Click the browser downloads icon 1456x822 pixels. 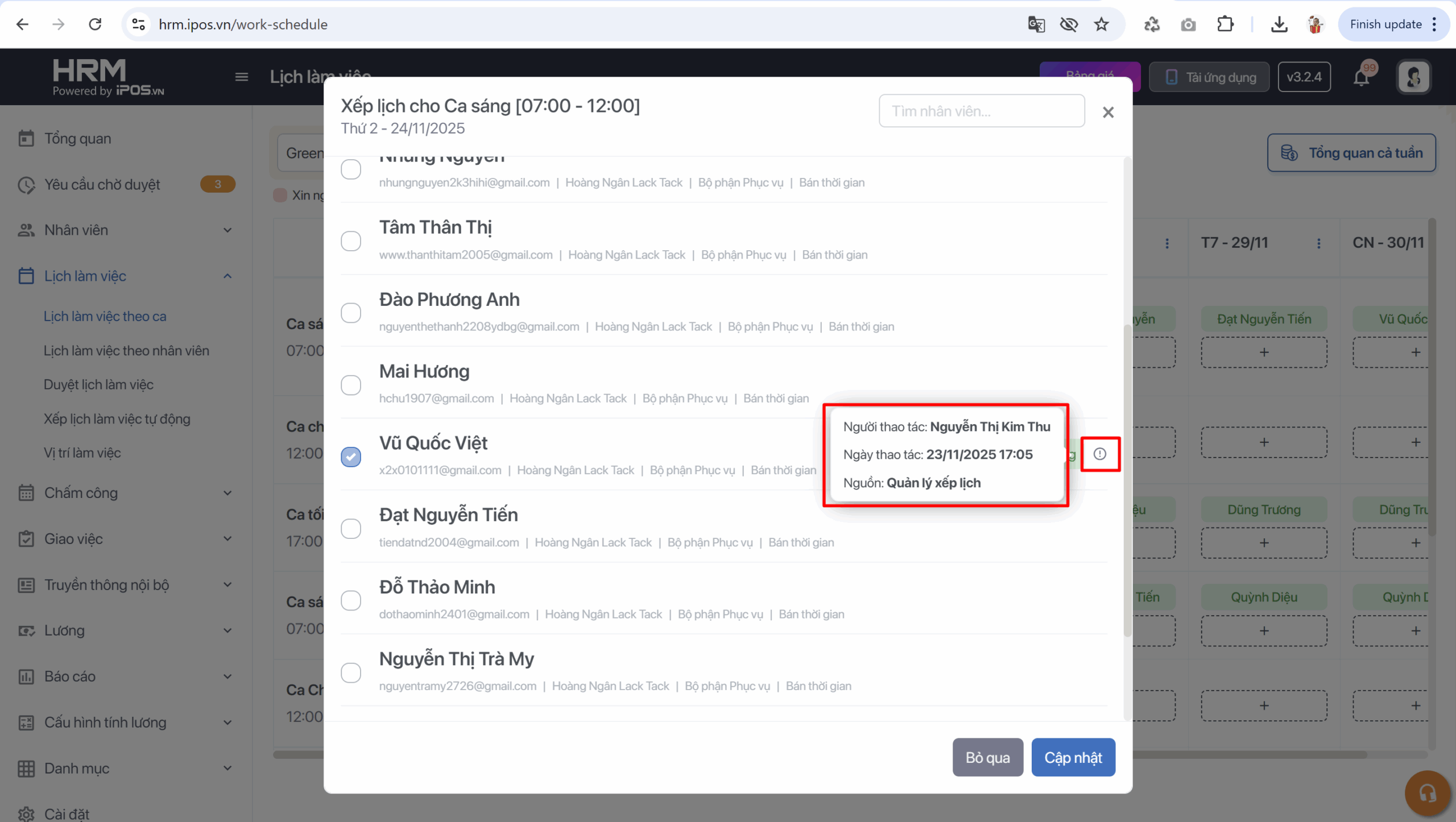click(x=1279, y=24)
